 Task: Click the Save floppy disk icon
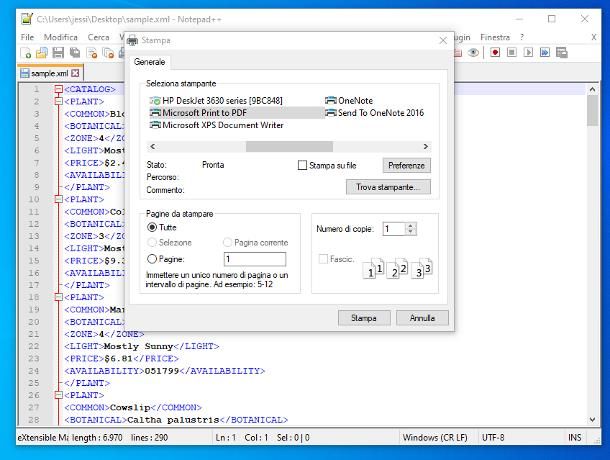click(x=58, y=53)
